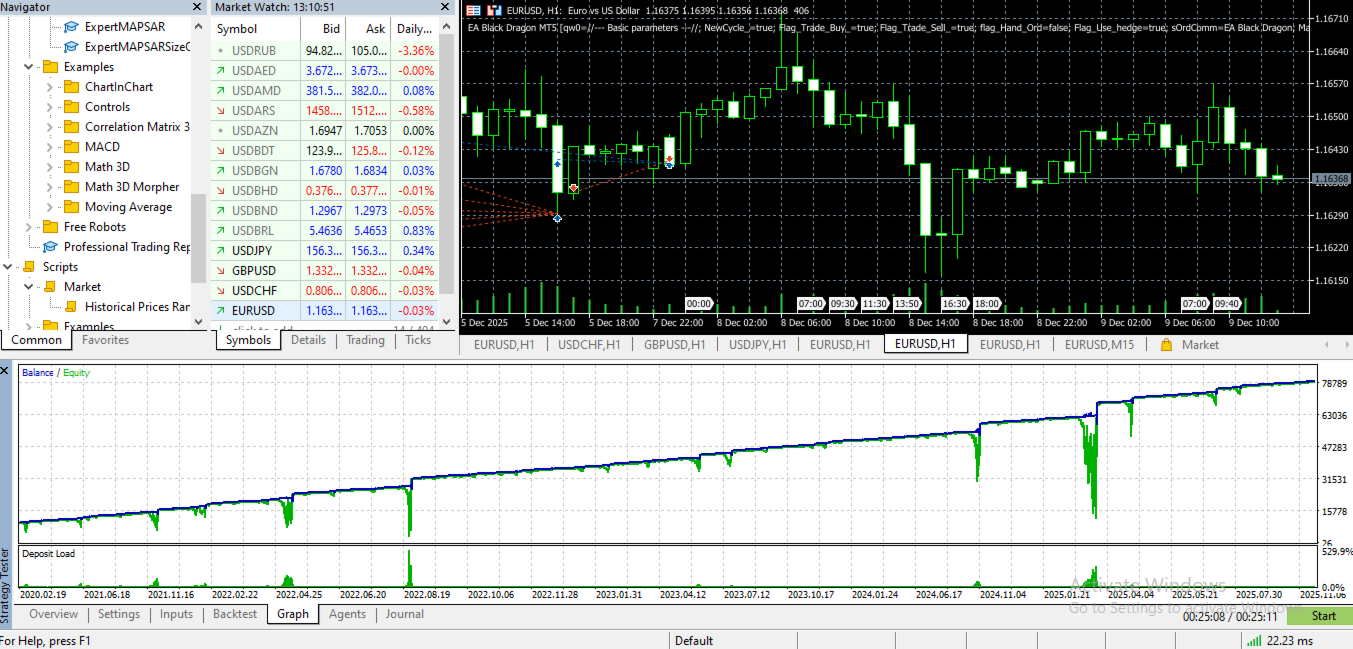This screenshot has width=1353, height=649.
Task: Click the chart-type icon beside EURUSD title
Action: click(494, 10)
